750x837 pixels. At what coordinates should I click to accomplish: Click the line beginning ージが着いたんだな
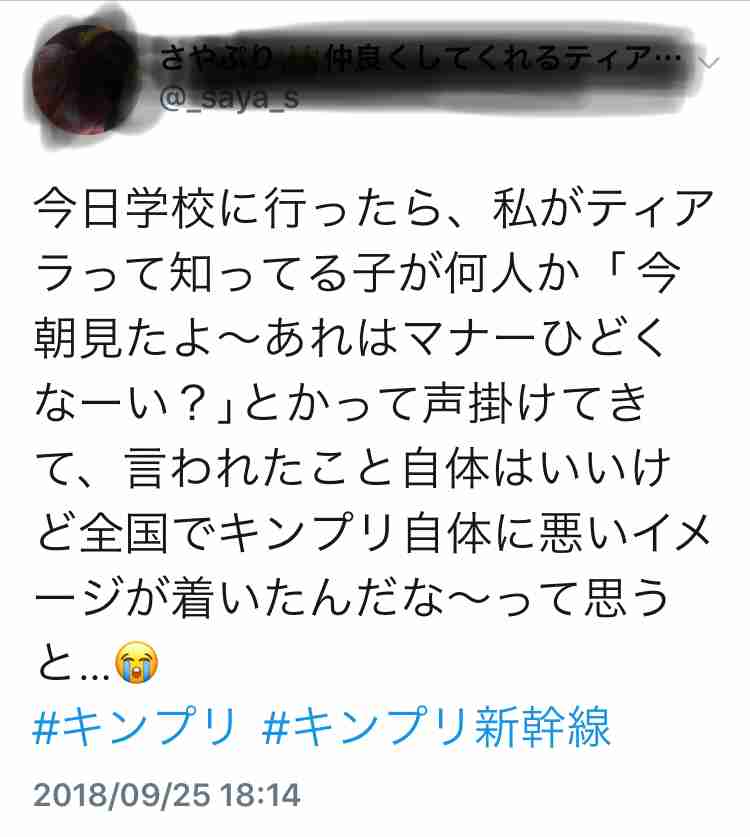[x=352, y=598]
